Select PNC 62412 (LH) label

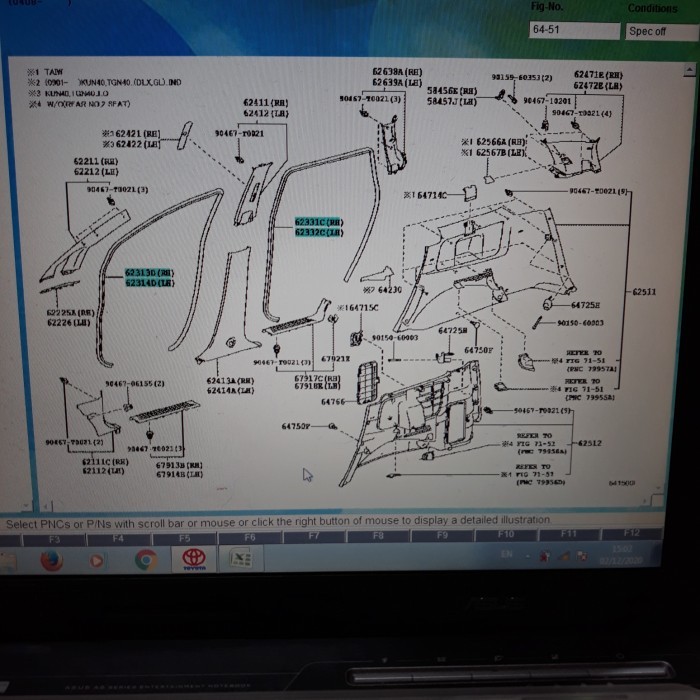266,113
